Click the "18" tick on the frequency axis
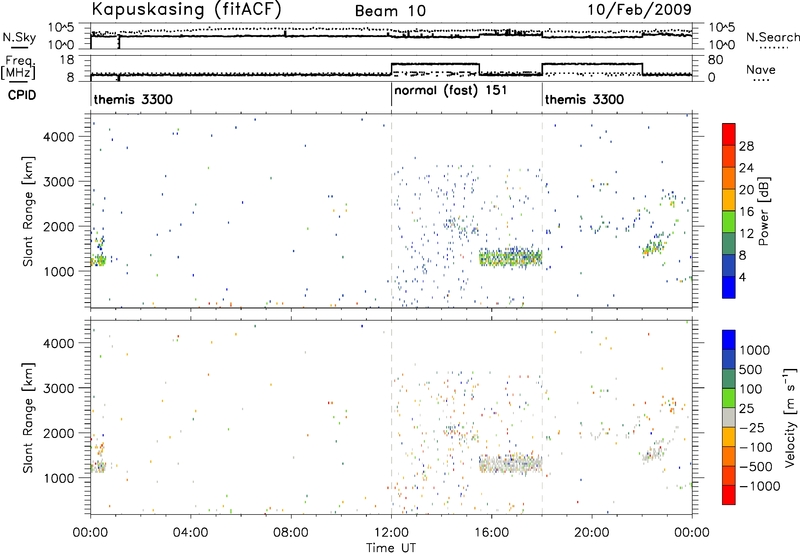800x554 pixels. tap(67, 60)
